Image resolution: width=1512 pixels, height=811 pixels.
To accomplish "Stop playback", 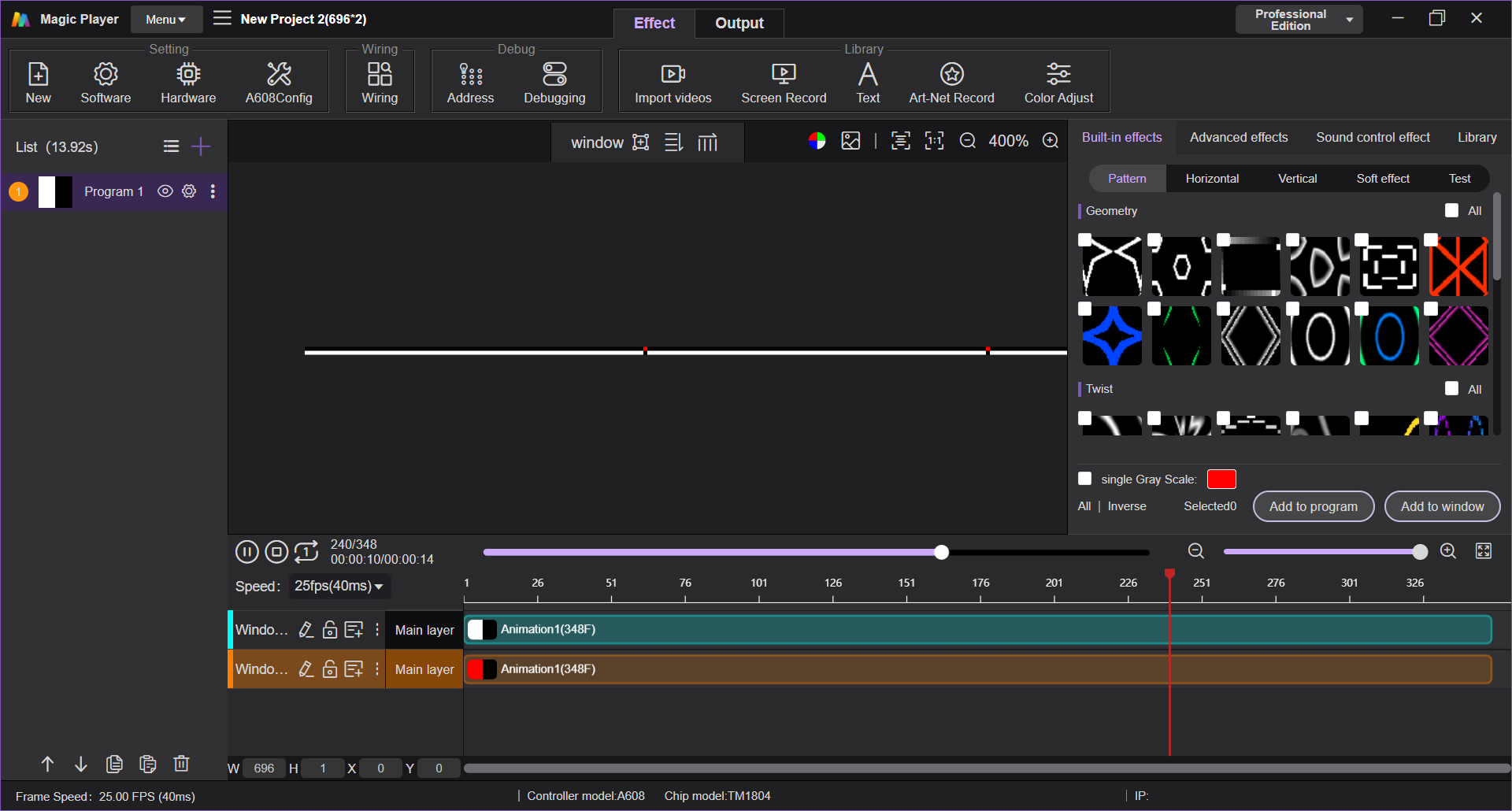I will 276,552.
